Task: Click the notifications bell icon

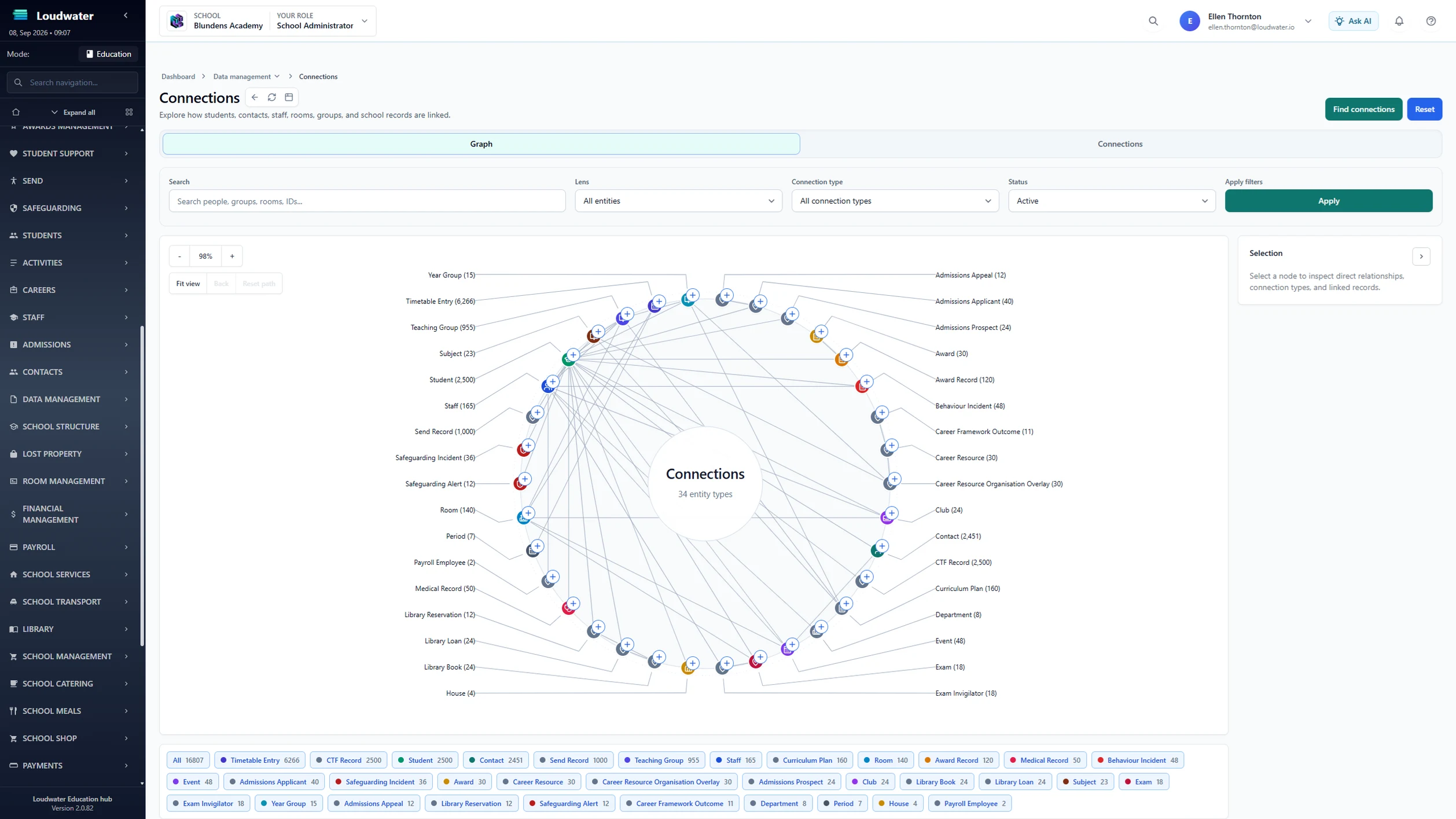Action: click(x=1399, y=21)
